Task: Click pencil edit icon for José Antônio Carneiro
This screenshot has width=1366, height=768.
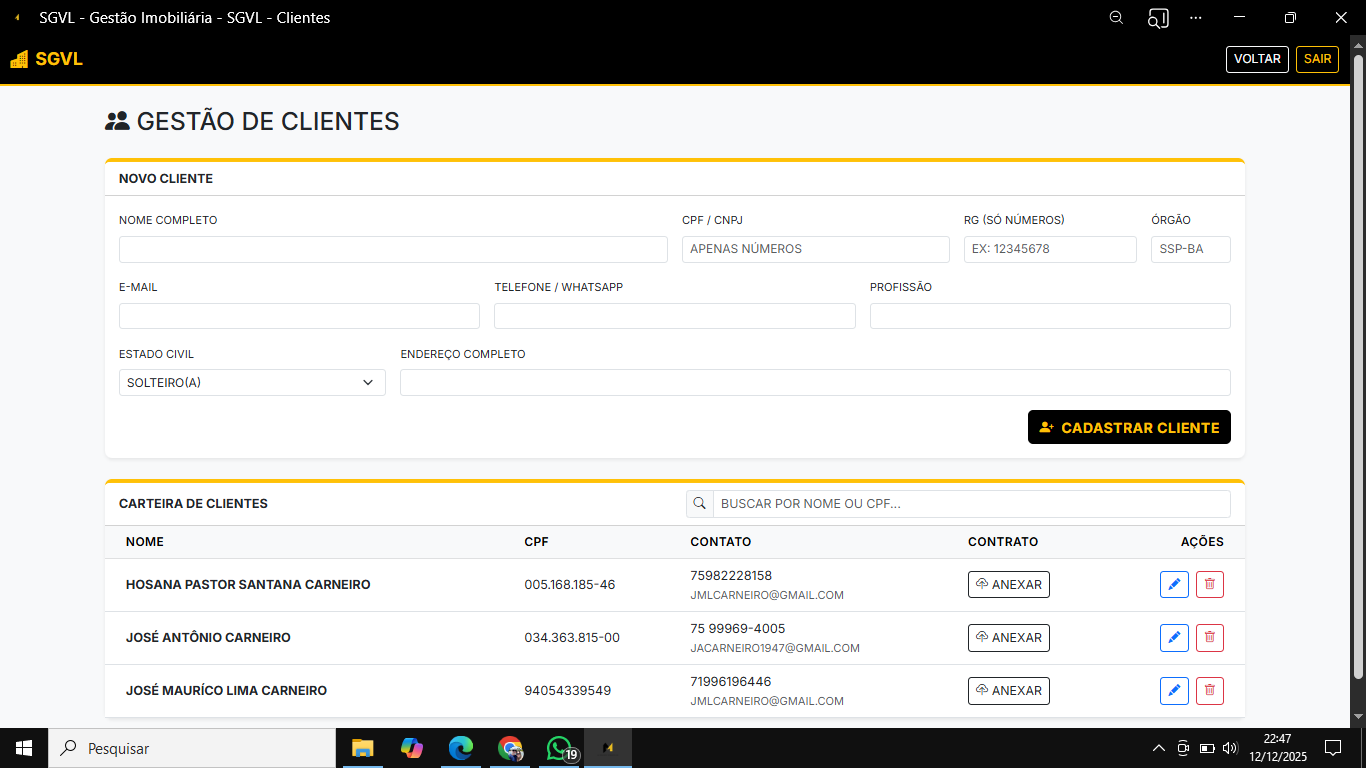Action: [1174, 638]
